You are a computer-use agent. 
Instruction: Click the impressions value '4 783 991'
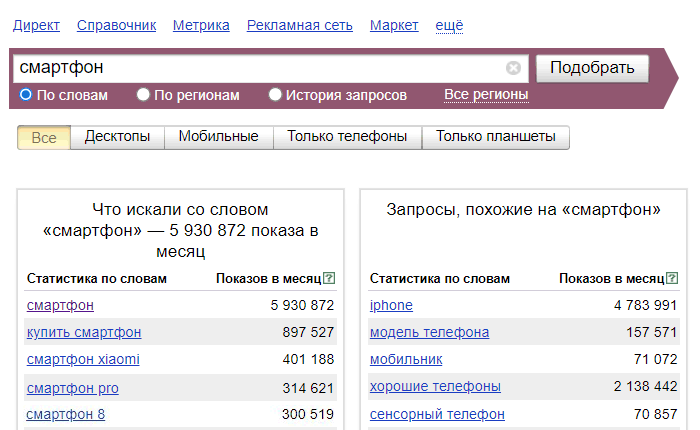point(646,305)
